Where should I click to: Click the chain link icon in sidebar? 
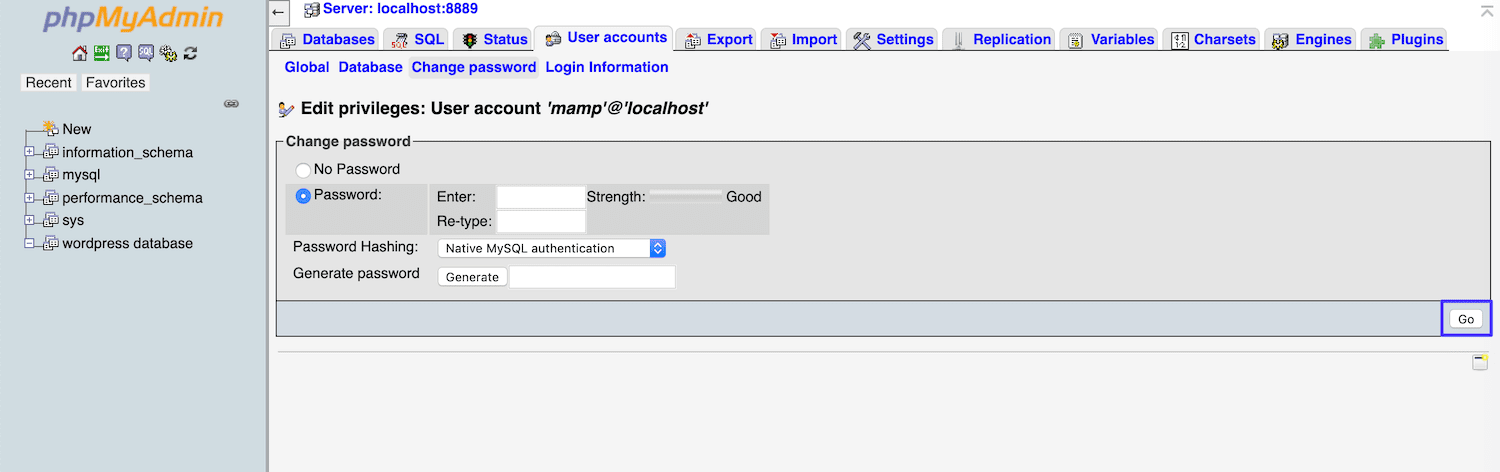coord(231,103)
